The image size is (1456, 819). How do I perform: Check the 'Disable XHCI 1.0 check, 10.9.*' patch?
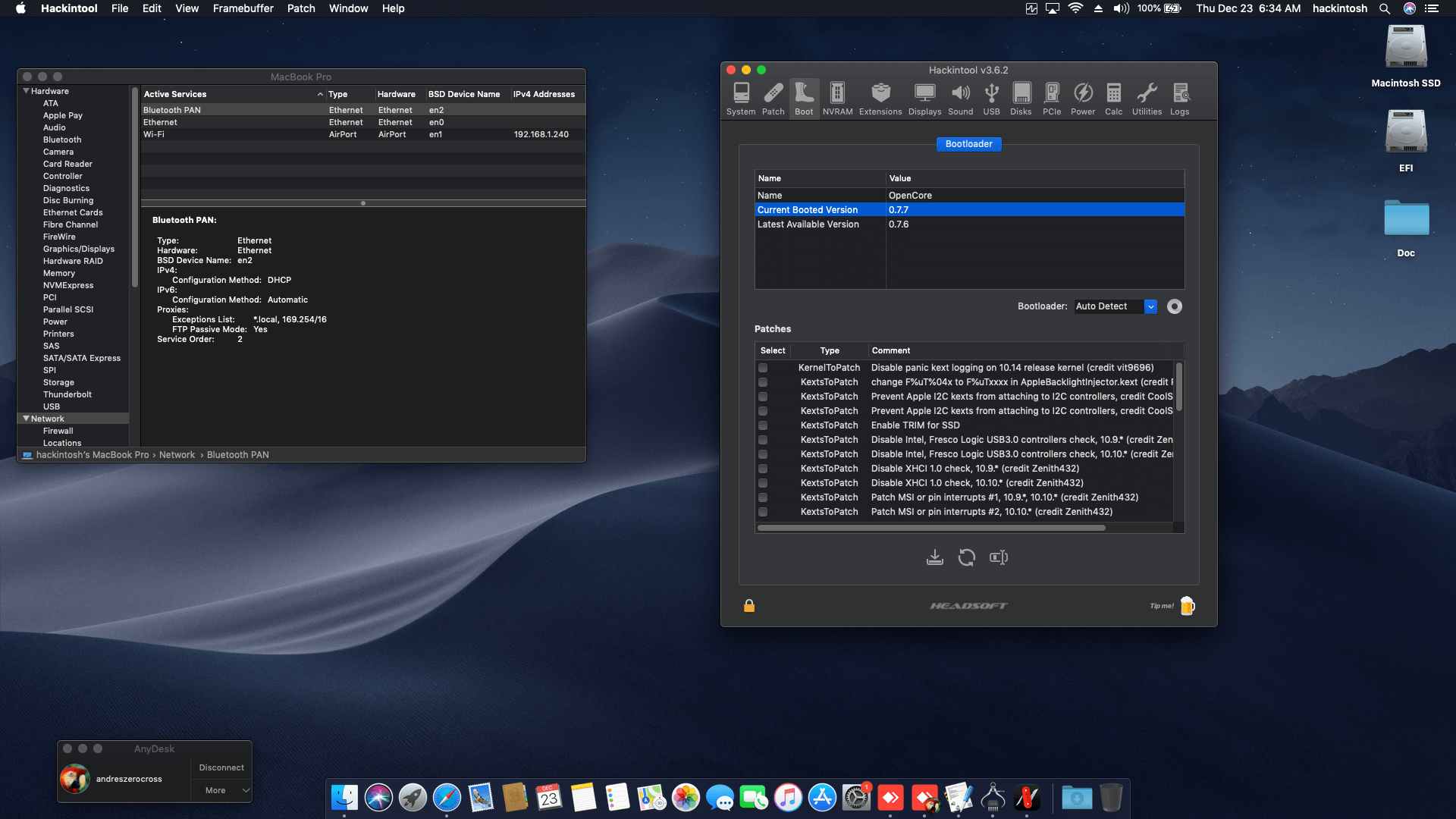click(763, 469)
